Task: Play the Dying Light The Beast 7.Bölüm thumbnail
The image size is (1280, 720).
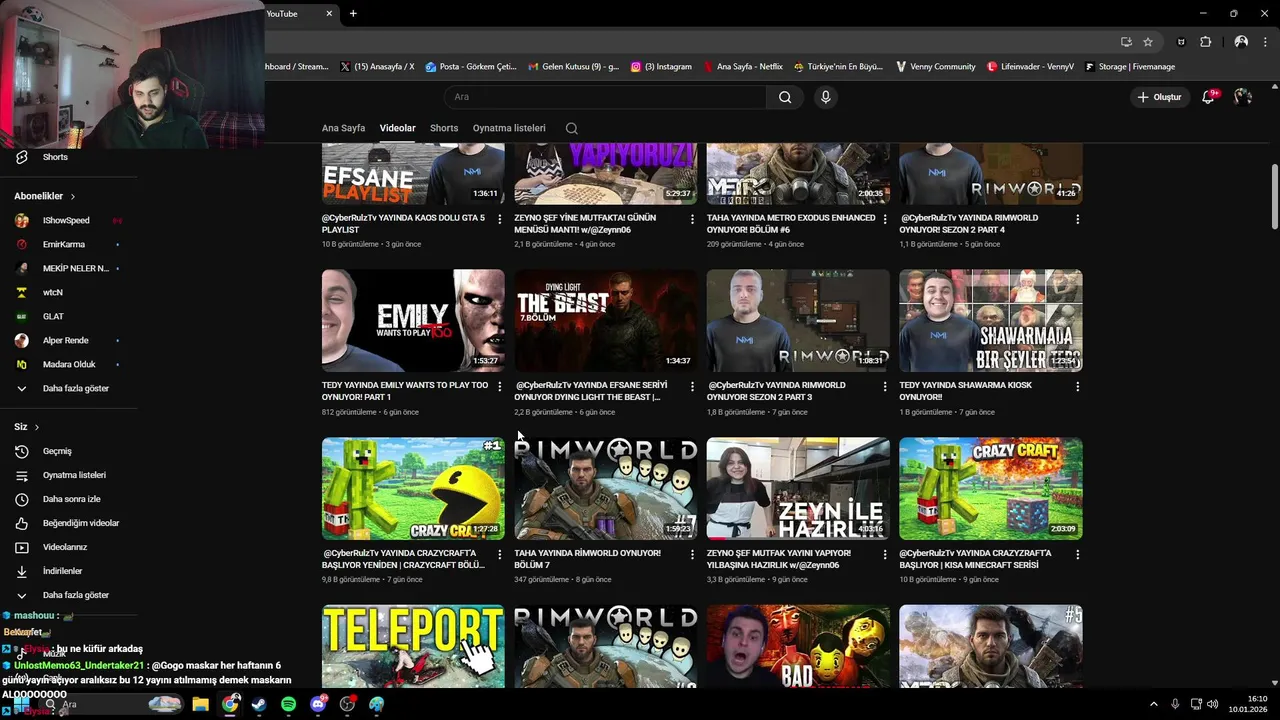Action: [x=606, y=320]
